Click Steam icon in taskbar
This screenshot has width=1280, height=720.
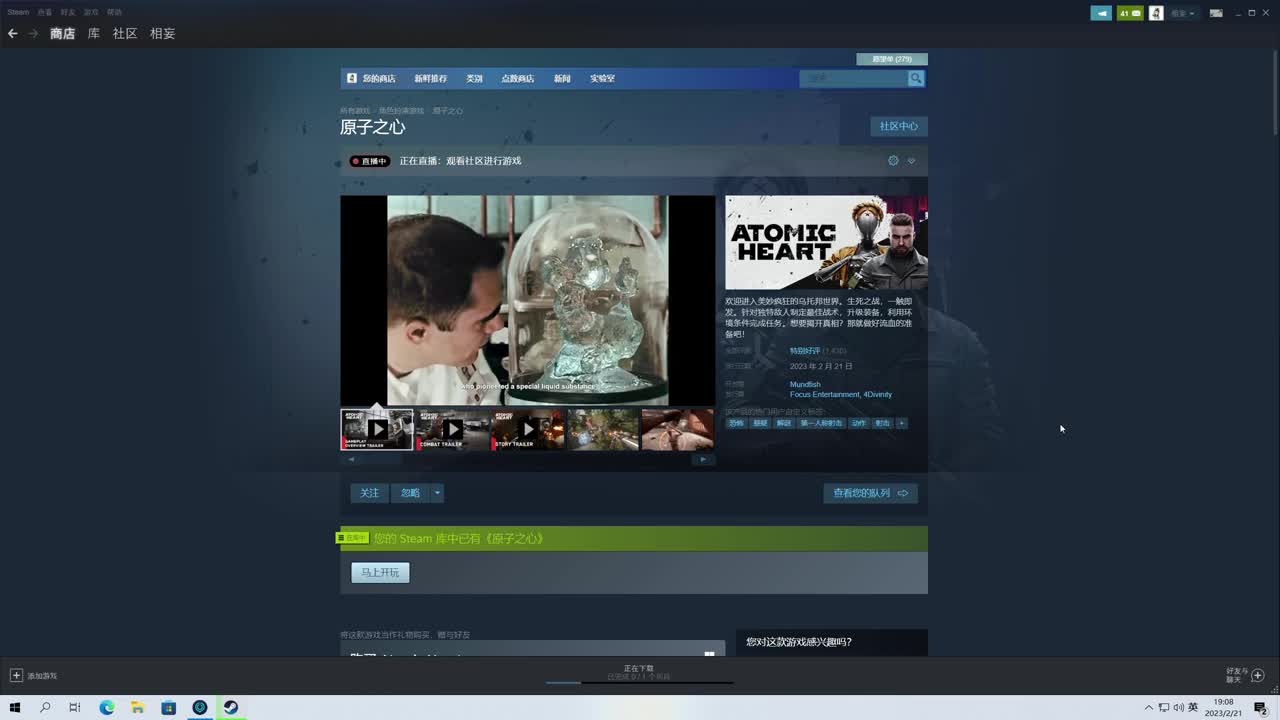pyautogui.click(x=230, y=707)
